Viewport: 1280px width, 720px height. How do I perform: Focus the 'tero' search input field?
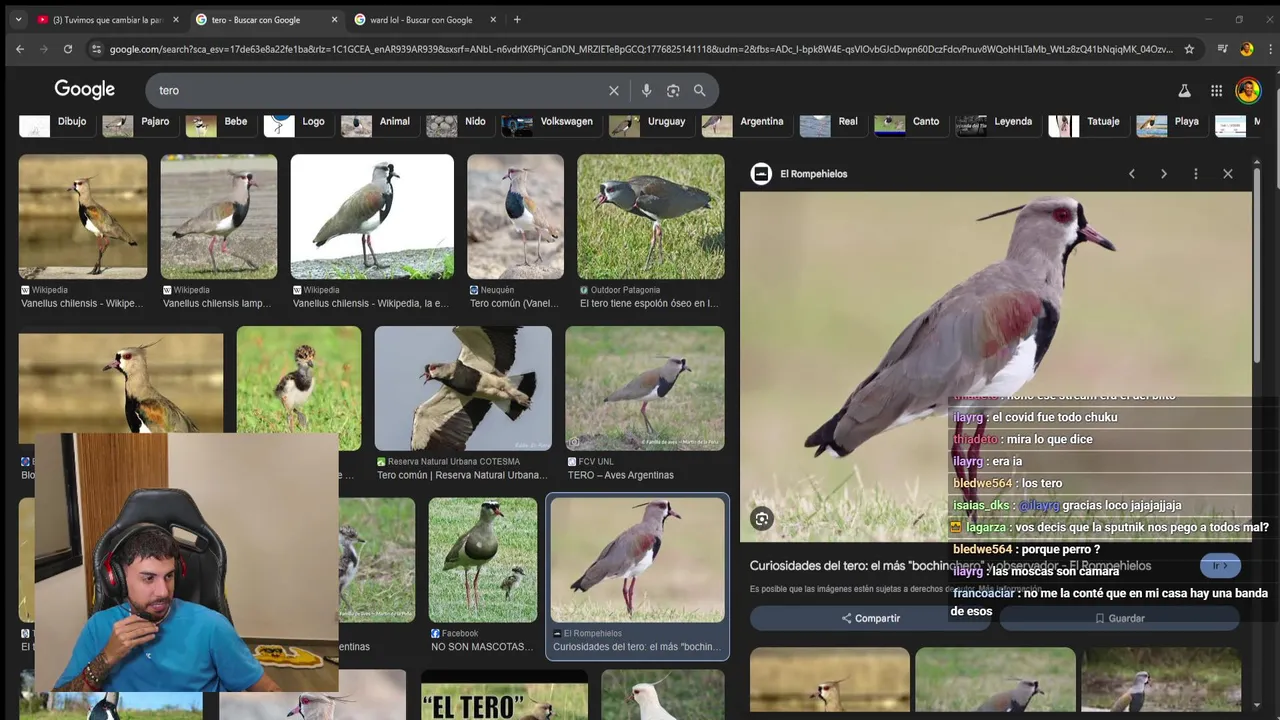[380, 90]
